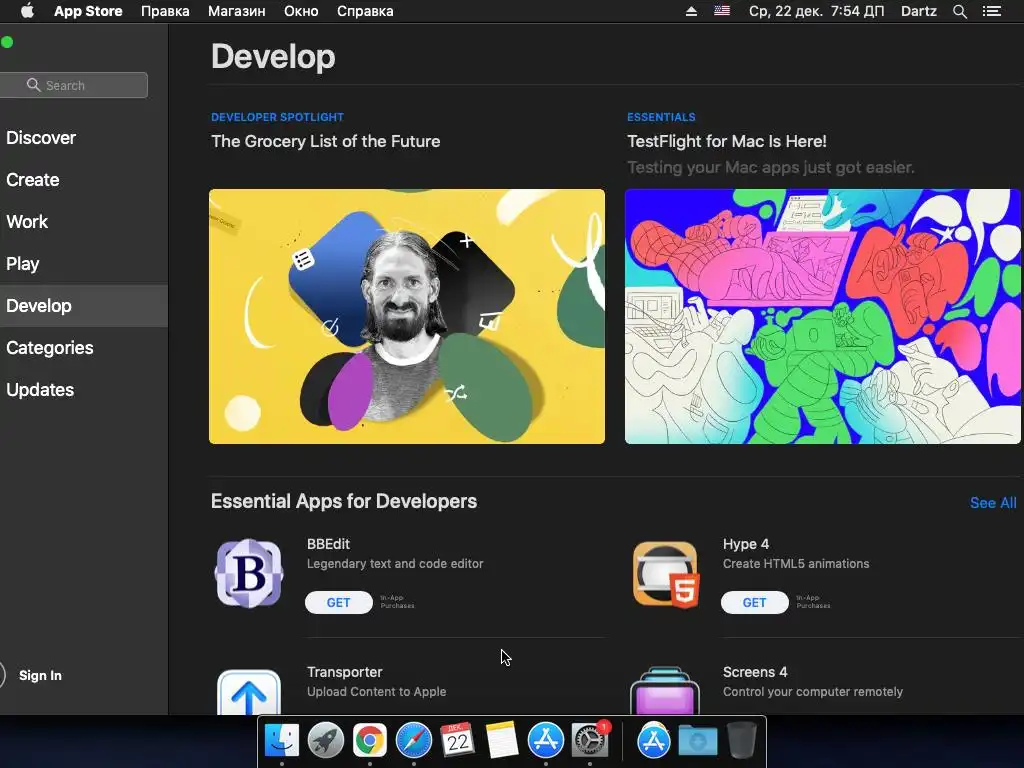
Task: Open Google Chrome from the Dock
Action: tap(370, 740)
